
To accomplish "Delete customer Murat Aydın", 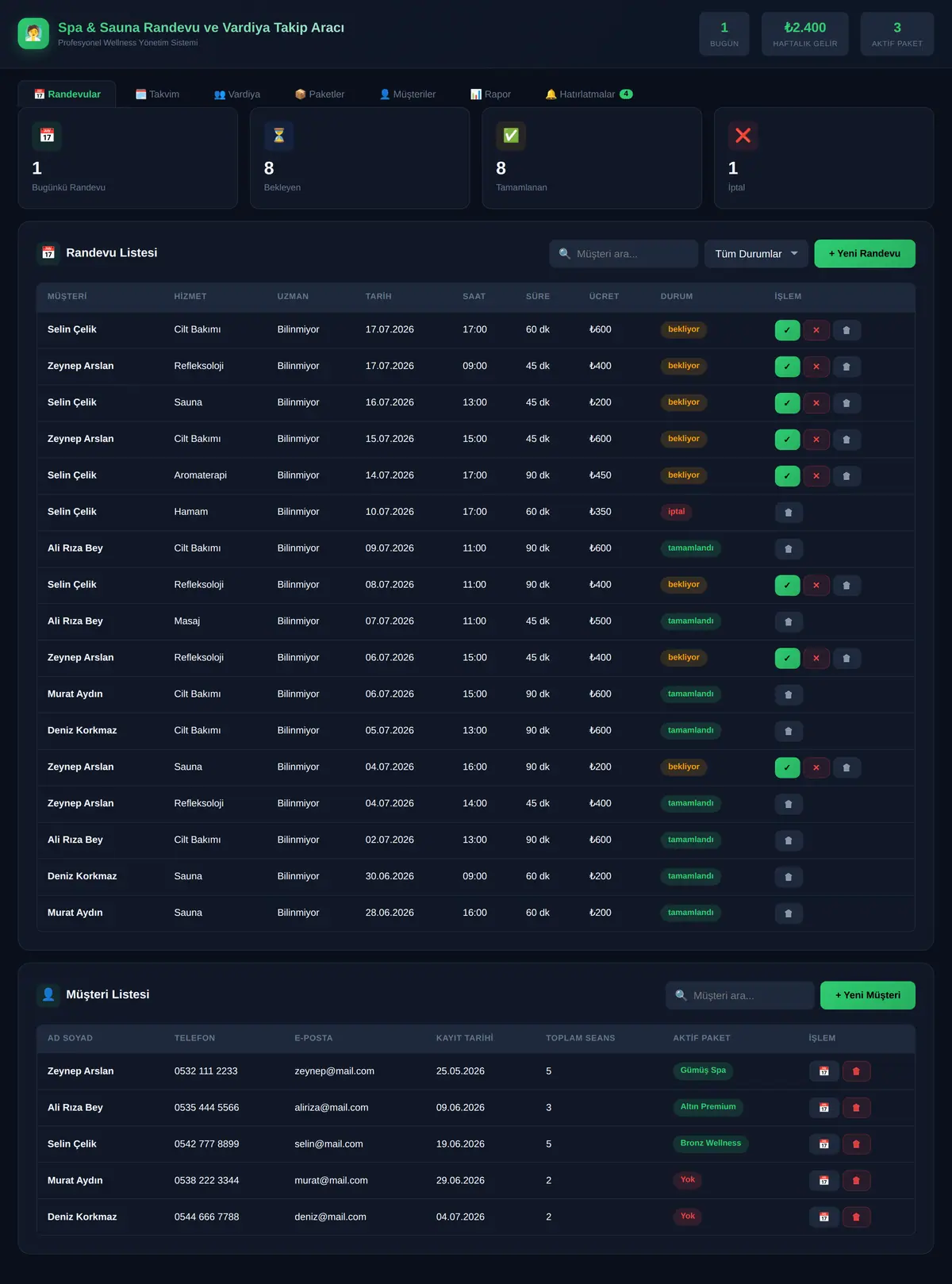I will pyautogui.click(x=856, y=1181).
